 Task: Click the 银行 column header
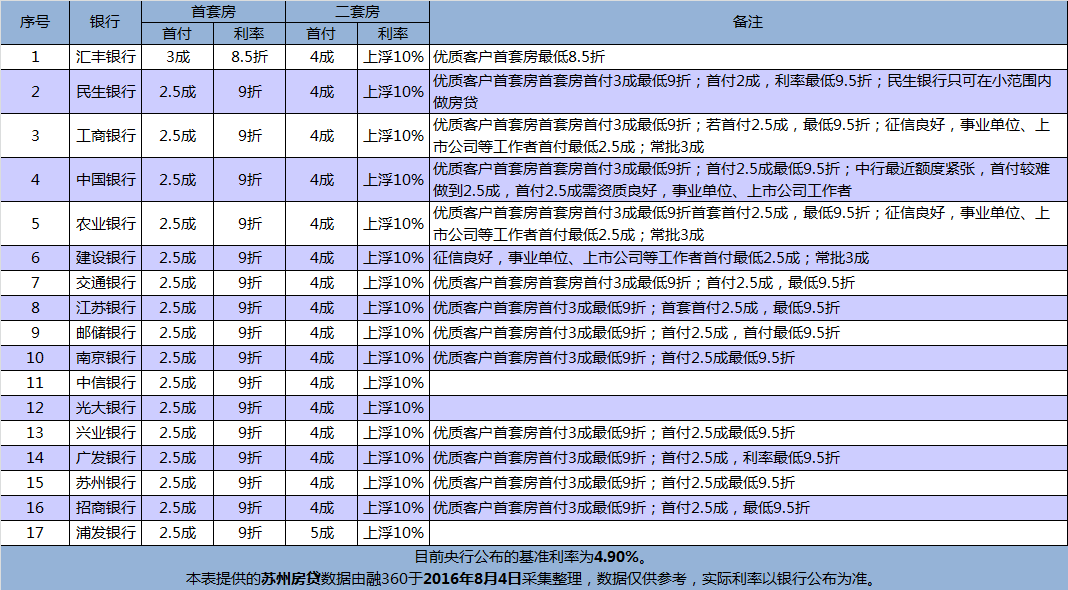(105, 22)
